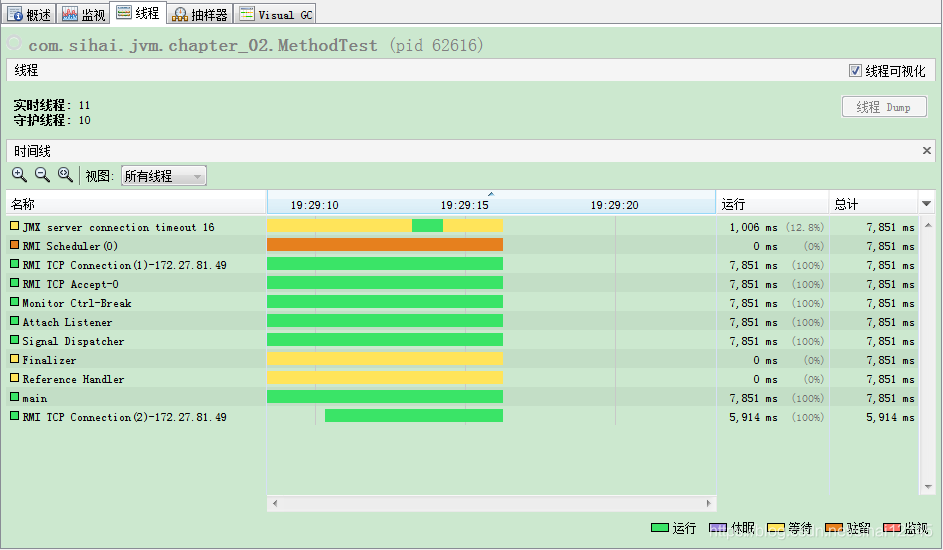Click the Finalizer yellow state icon
943x550 pixels.
(14, 359)
